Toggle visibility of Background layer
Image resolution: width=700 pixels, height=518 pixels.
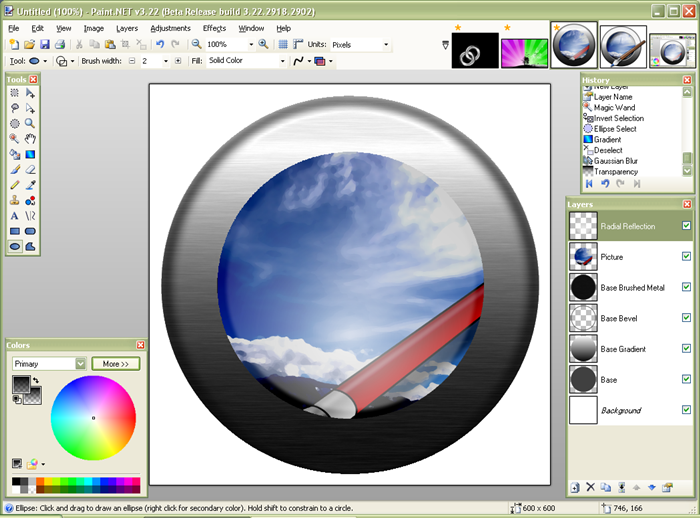(x=686, y=409)
